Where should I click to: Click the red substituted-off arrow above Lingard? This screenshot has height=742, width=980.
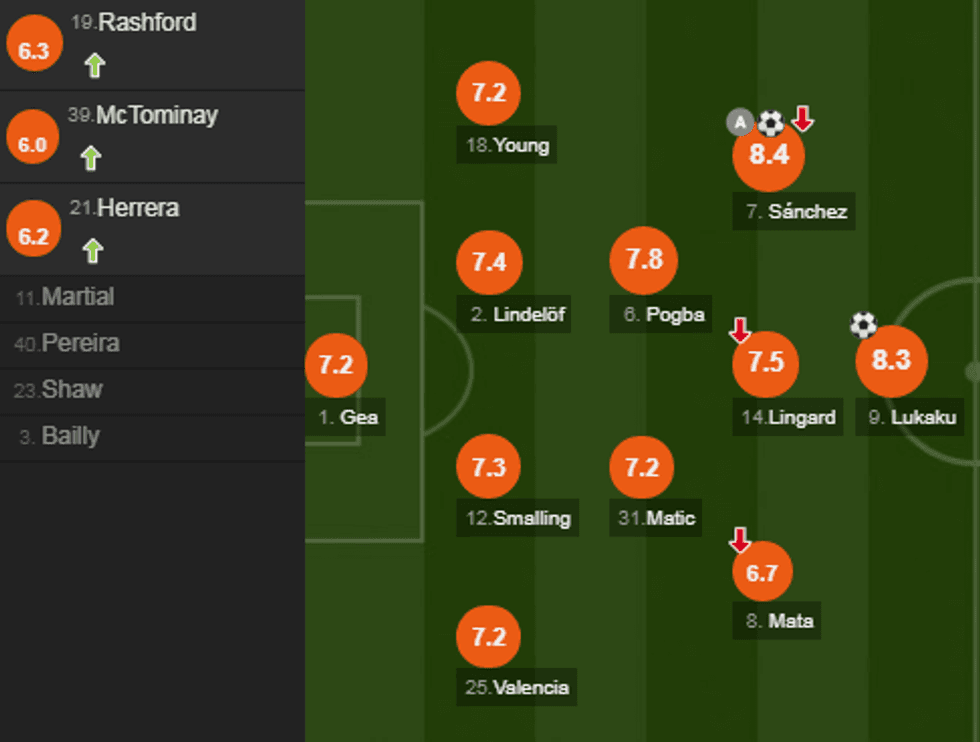[x=740, y=329]
